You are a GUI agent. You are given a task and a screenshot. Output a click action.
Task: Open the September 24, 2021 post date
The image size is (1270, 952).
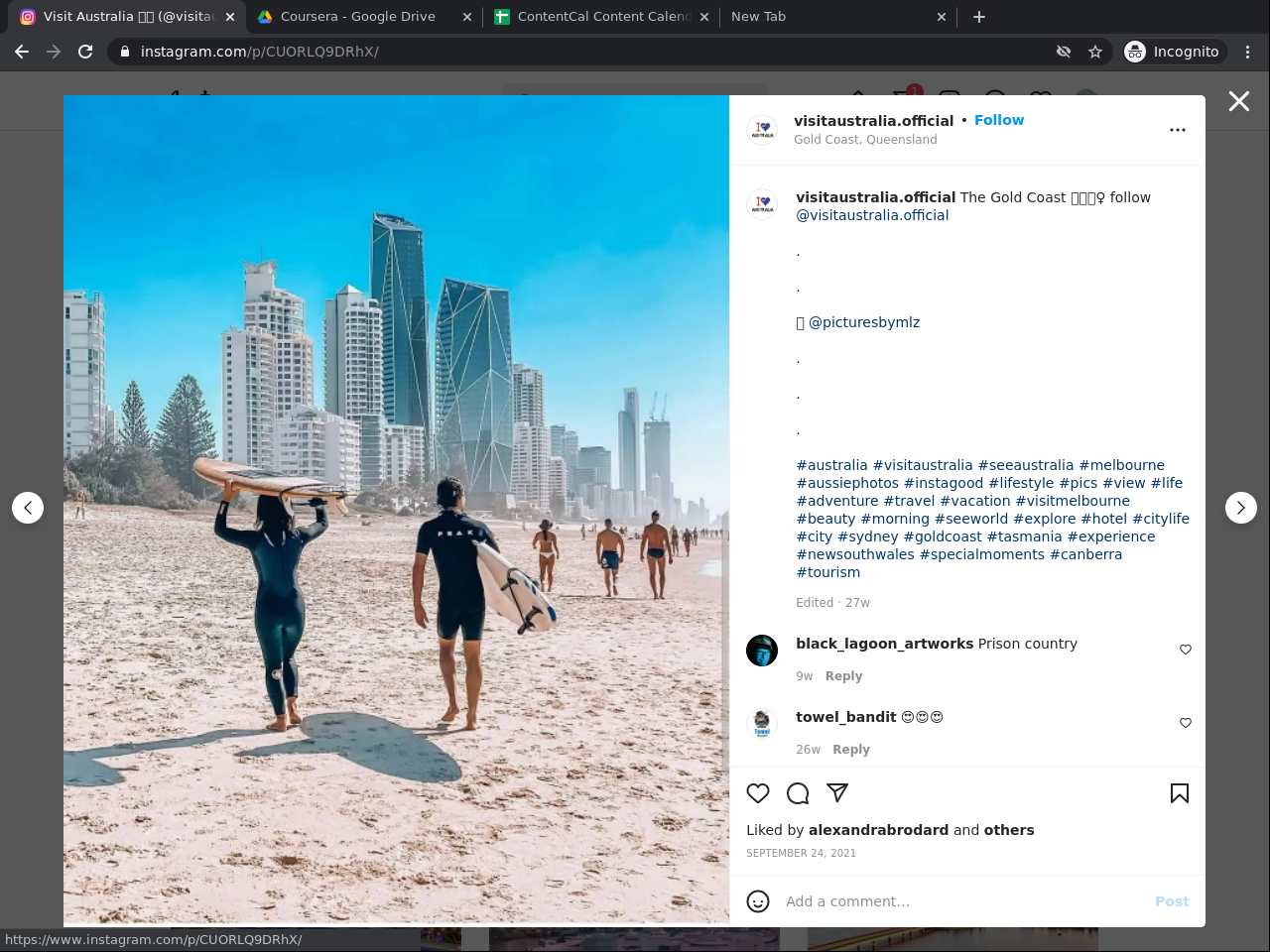[801, 853]
